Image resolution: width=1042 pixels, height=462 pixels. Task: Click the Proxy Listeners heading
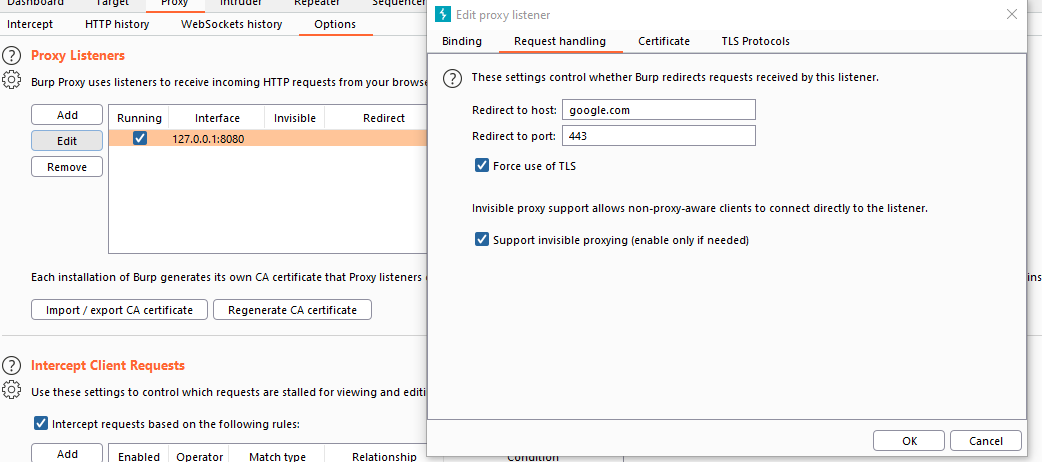coord(78,55)
